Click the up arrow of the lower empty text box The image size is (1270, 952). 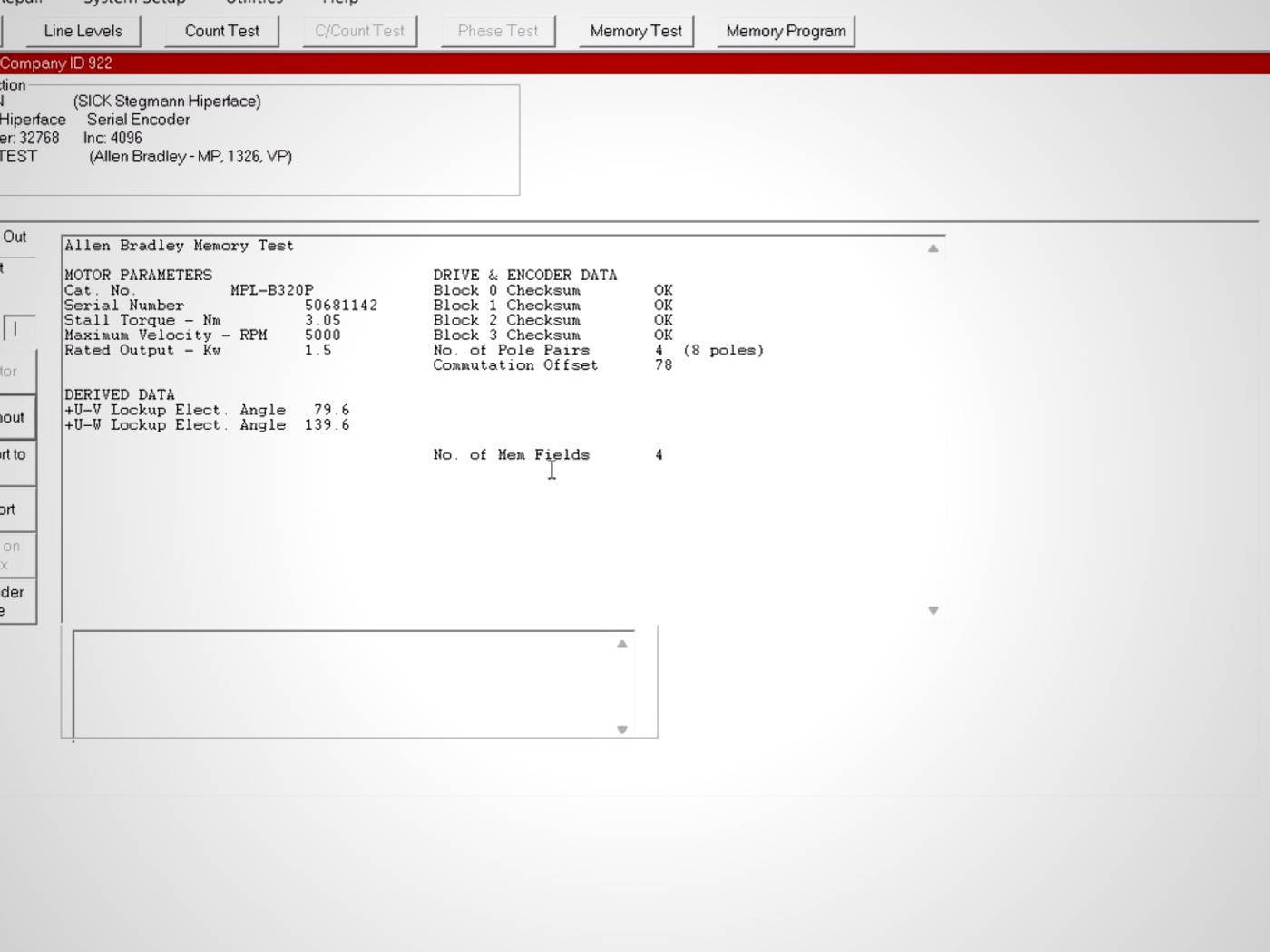click(x=622, y=644)
